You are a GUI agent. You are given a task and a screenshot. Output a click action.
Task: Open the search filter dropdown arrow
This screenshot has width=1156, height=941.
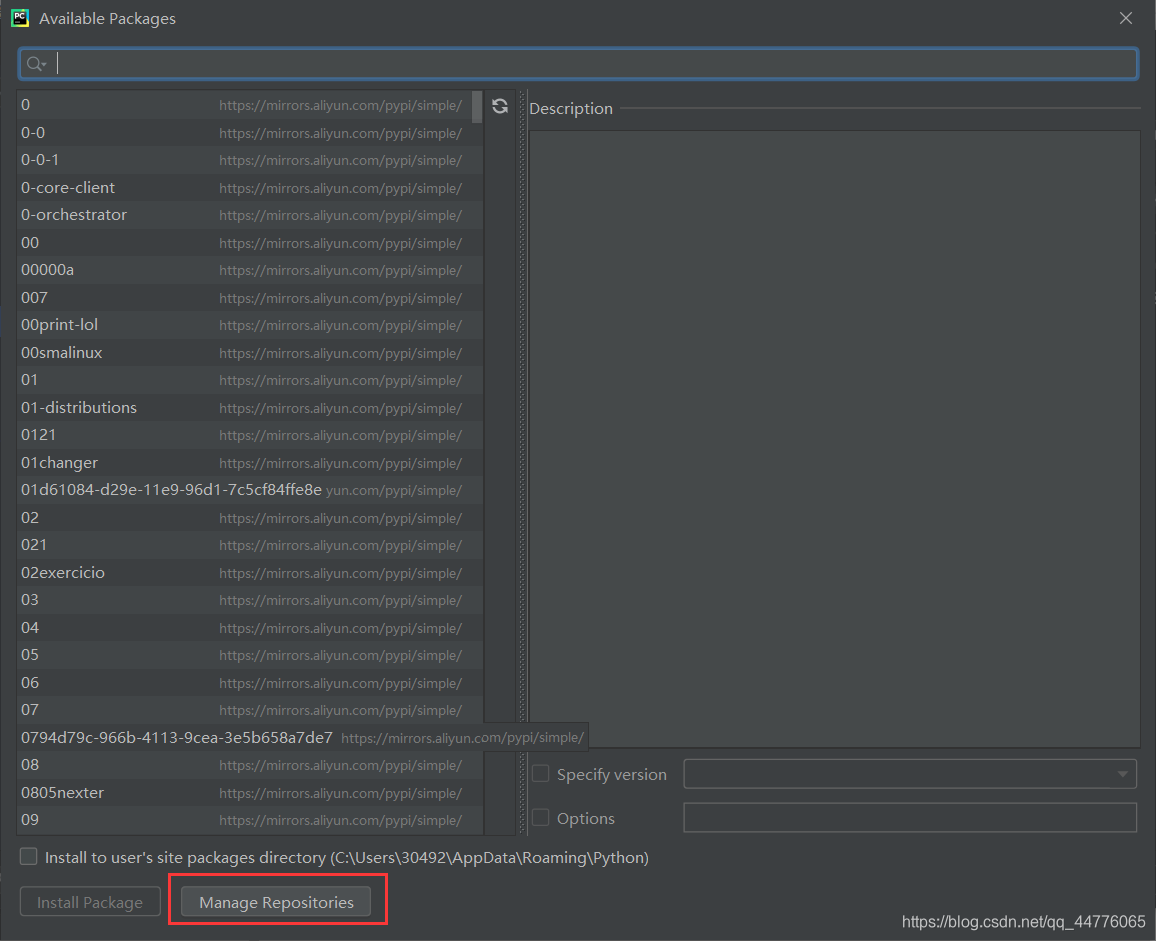tap(44, 63)
